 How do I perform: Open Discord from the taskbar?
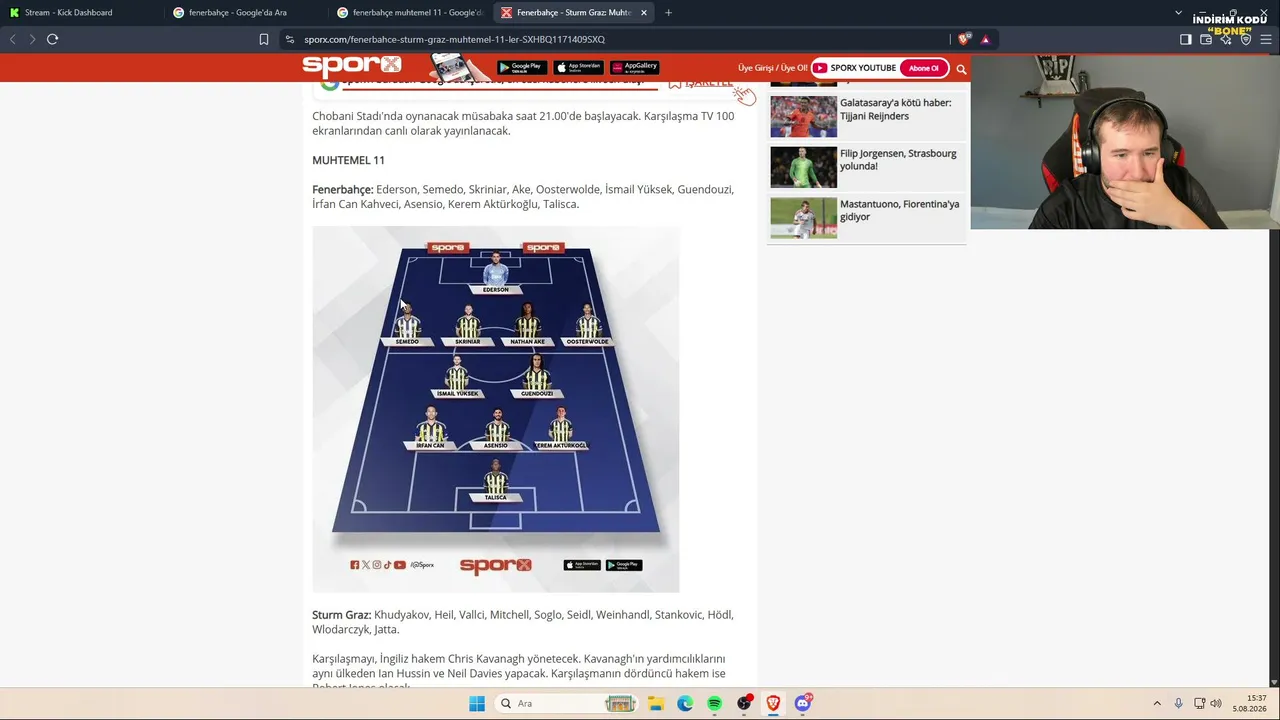(x=803, y=703)
